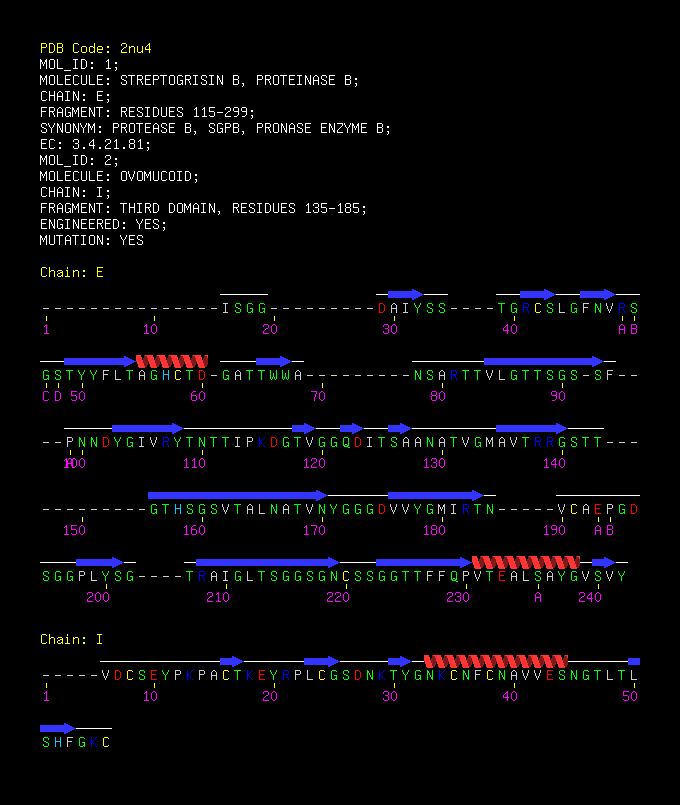Click the strand arrow above GGTTFFQ
This screenshot has height=805, width=680.
[424, 562]
